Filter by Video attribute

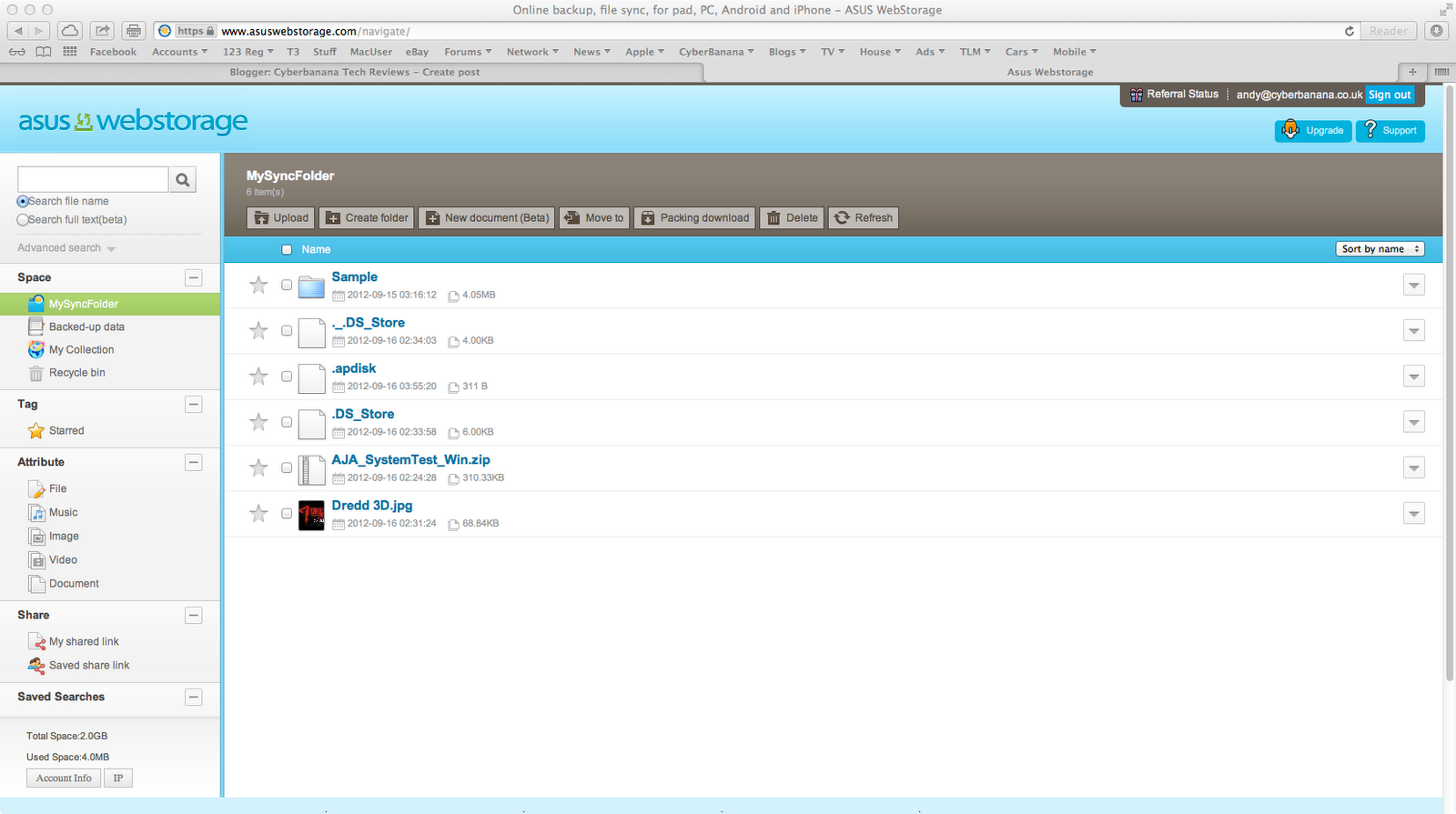[x=63, y=559]
